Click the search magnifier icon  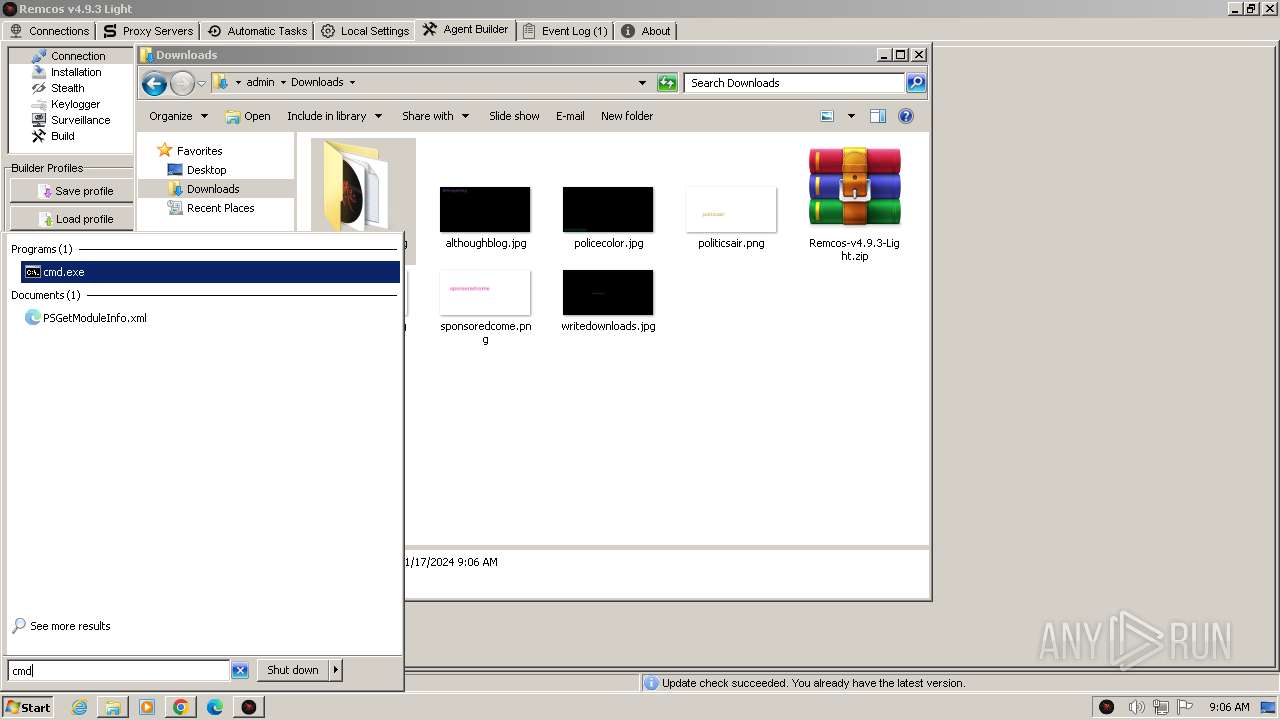point(916,83)
